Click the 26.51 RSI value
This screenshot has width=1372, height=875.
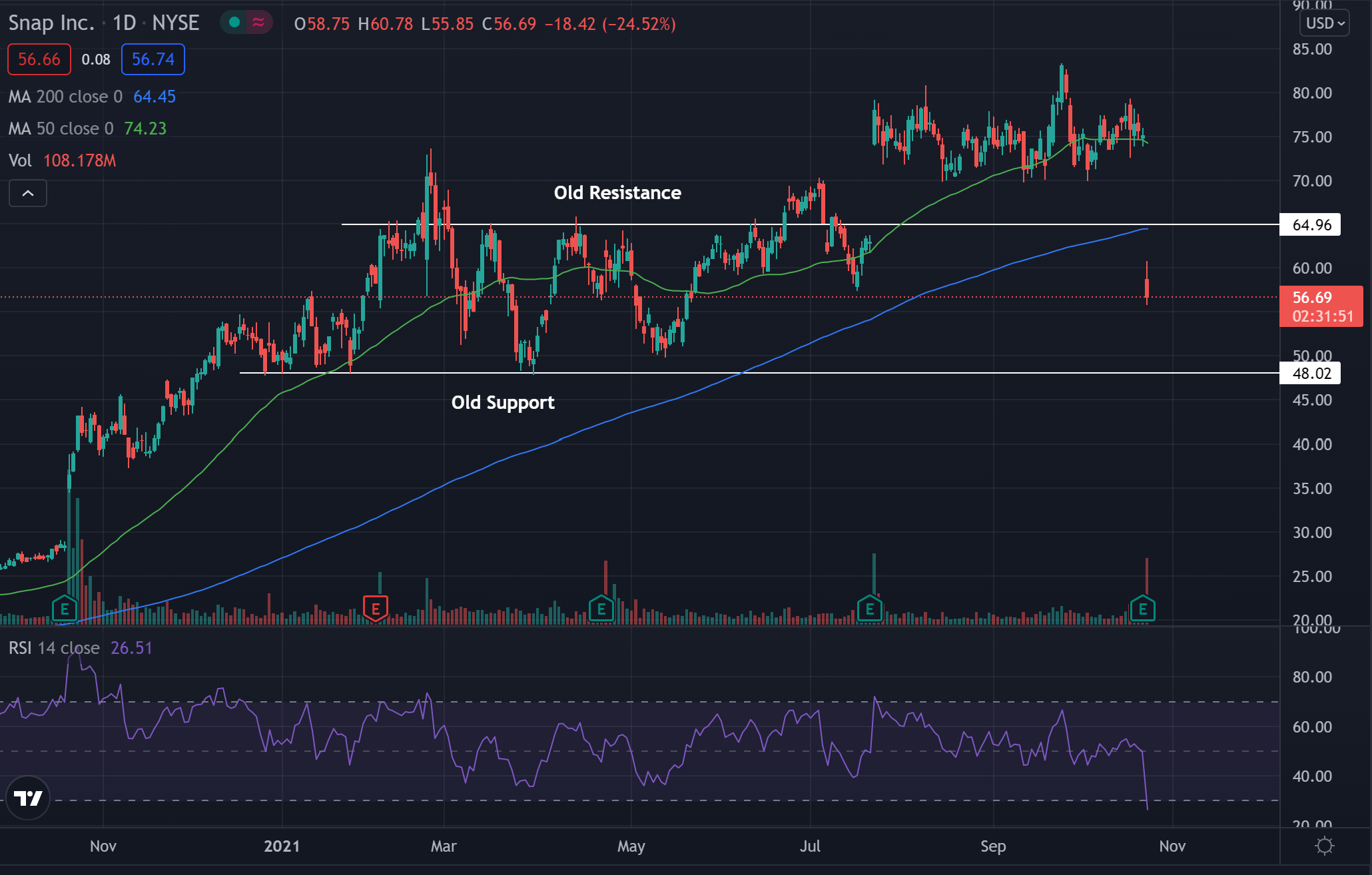click(131, 648)
